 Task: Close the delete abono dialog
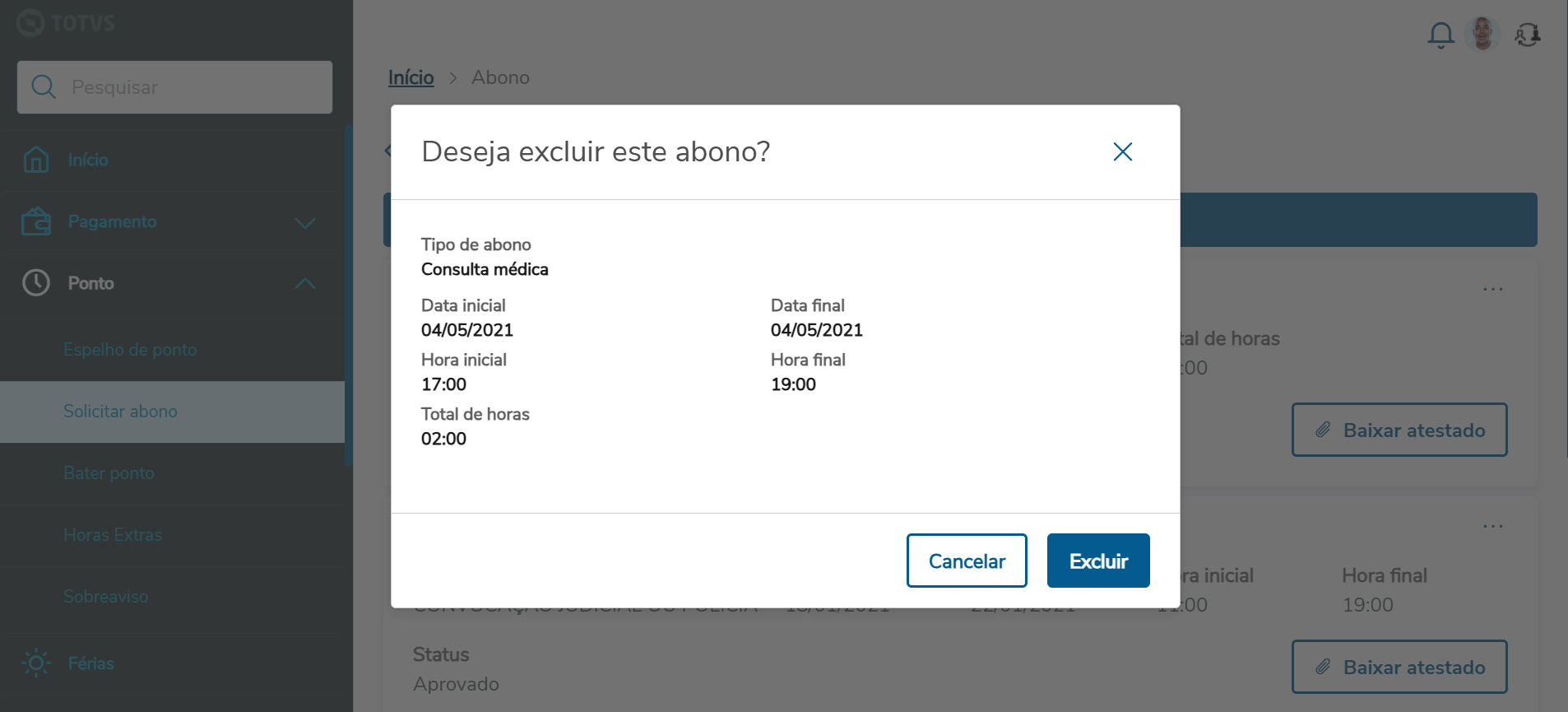click(1122, 151)
